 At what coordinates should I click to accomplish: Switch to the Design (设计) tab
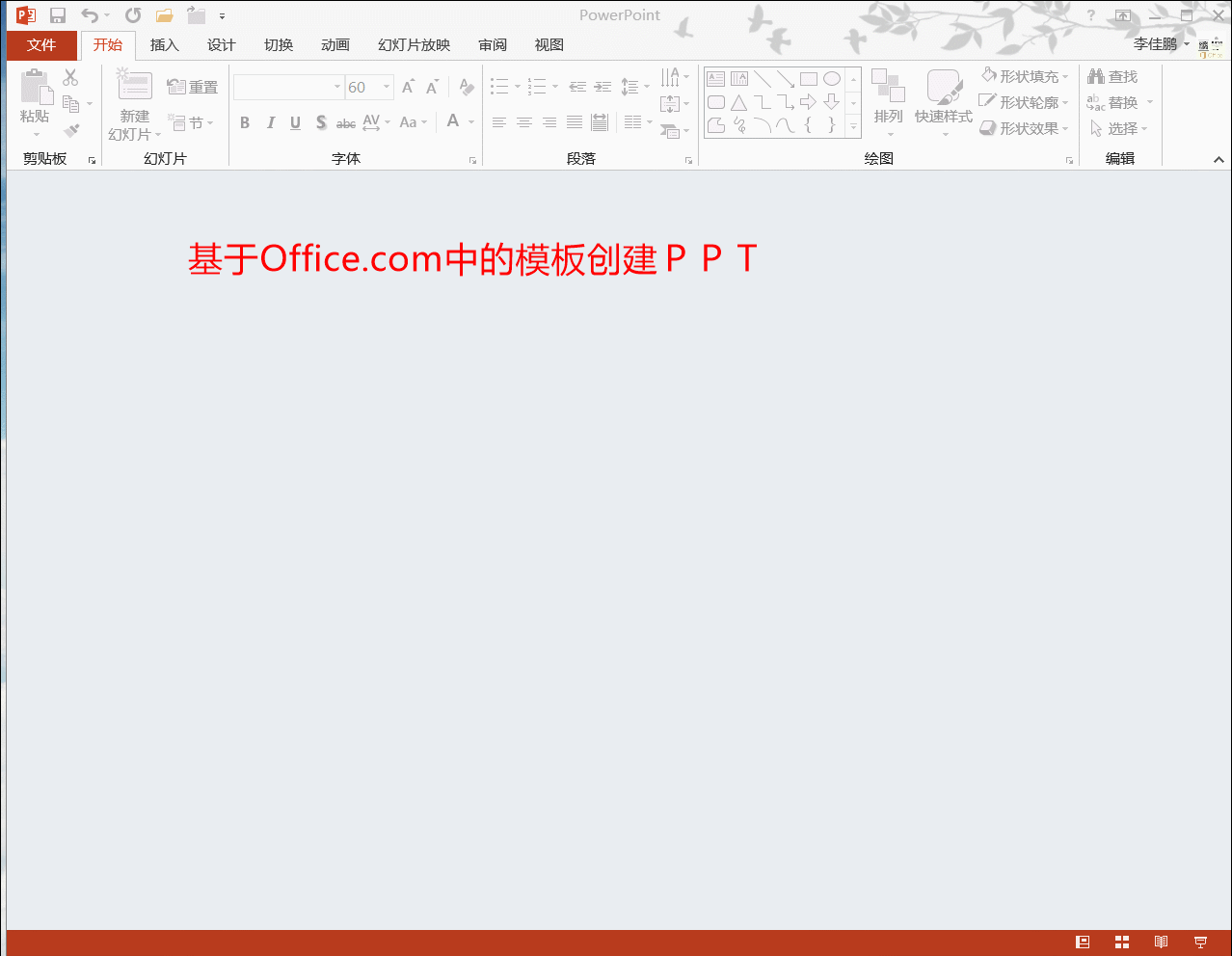click(x=222, y=45)
